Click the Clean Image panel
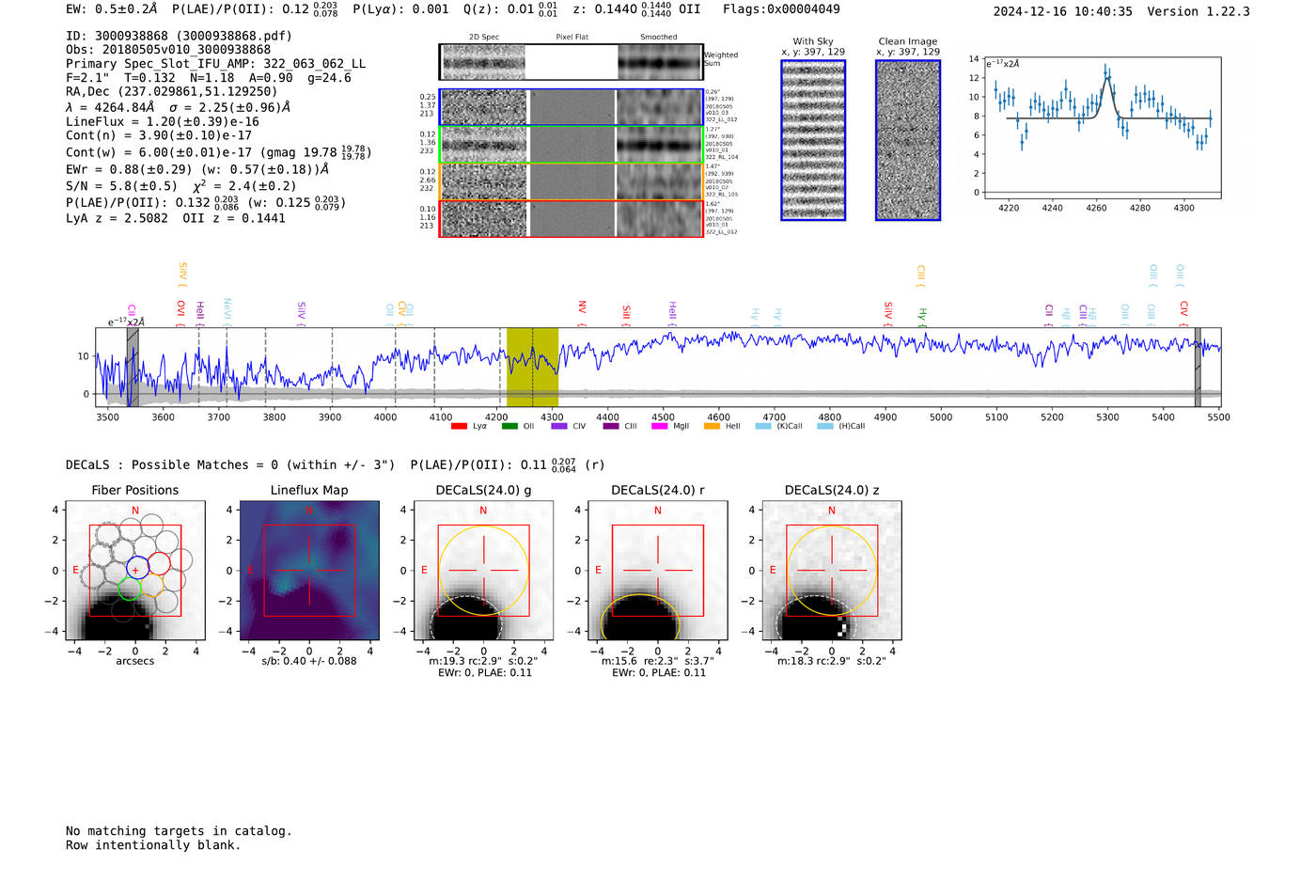 [908, 140]
